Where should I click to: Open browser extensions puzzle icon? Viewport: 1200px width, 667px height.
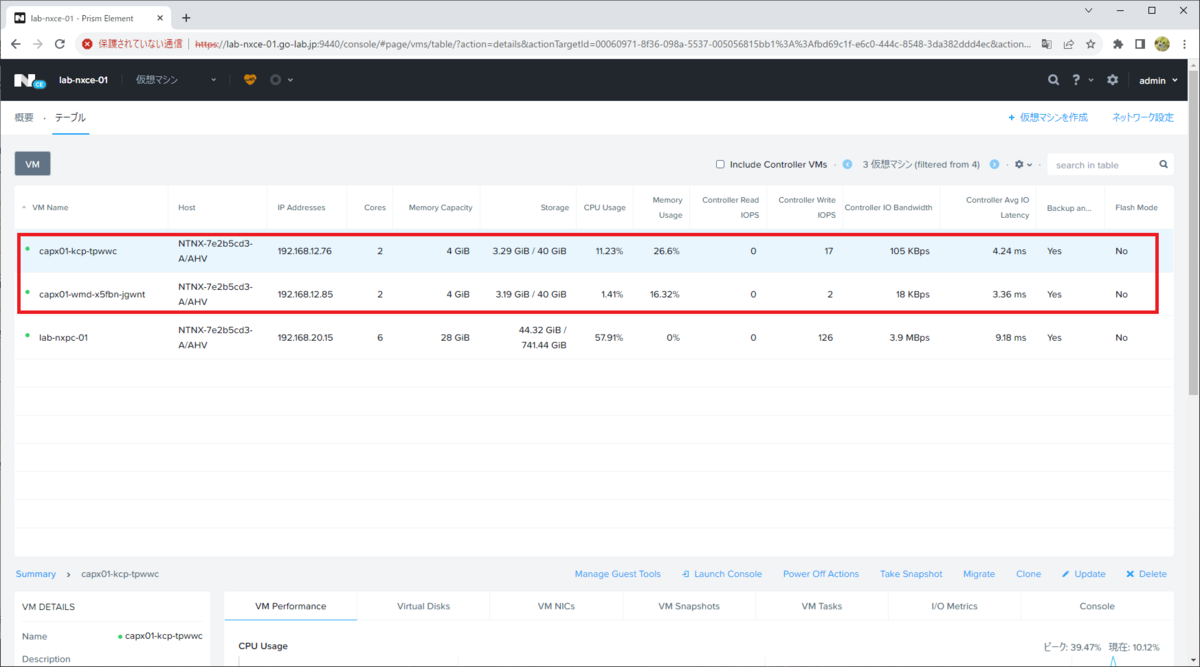[x=1117, y=44]
